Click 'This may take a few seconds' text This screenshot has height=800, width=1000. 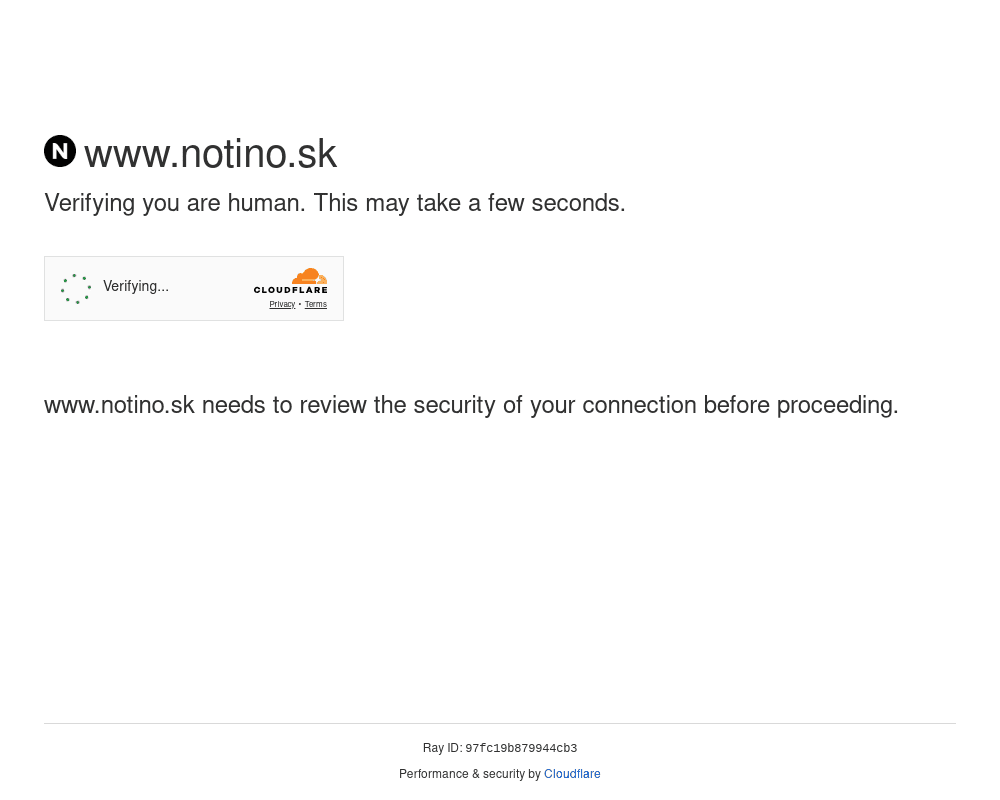click(x=469, y=204)
